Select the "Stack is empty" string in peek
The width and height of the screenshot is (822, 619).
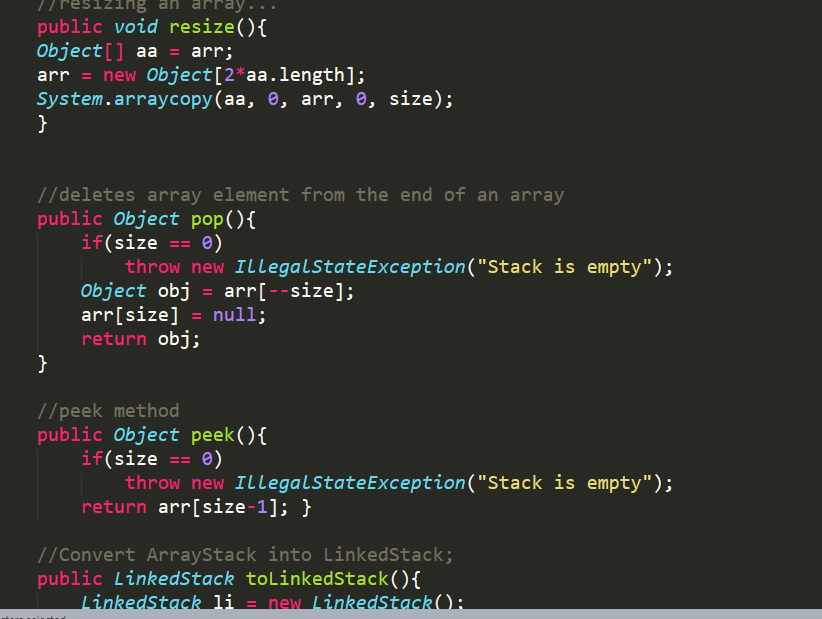click(561, 482)
